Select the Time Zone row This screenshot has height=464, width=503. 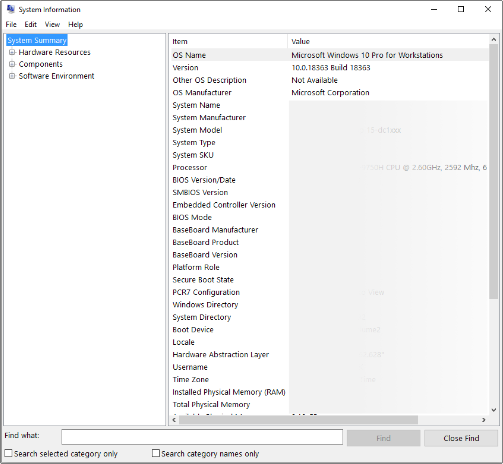click(x=330, y=380)
